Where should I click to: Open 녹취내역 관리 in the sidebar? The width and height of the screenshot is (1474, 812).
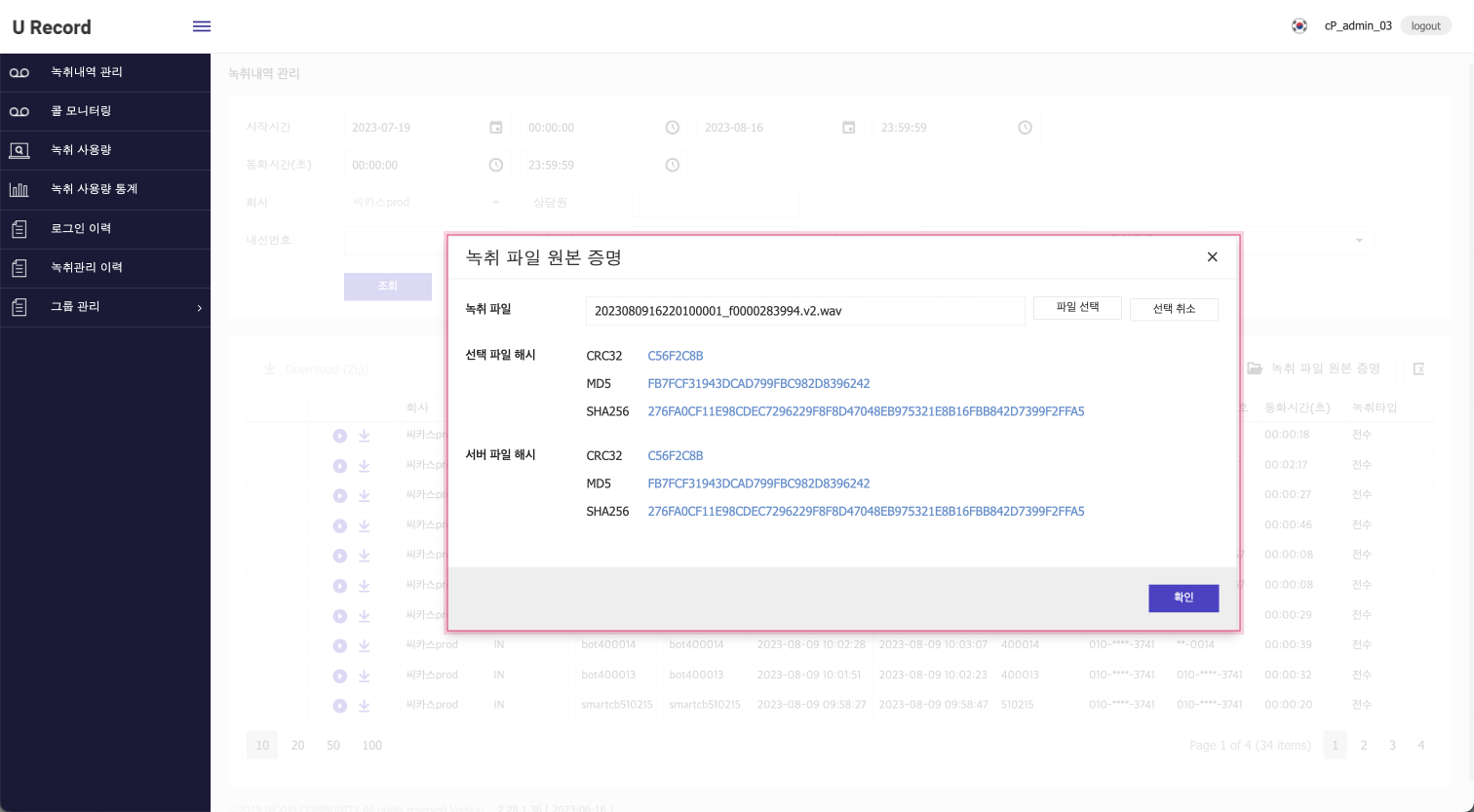coord(87,72)
